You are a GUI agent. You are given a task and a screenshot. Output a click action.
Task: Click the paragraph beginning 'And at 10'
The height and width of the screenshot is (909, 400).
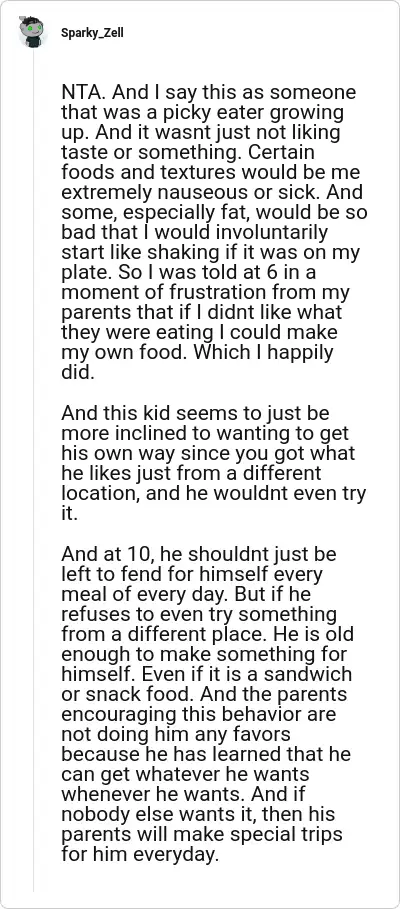pos(208,705)
